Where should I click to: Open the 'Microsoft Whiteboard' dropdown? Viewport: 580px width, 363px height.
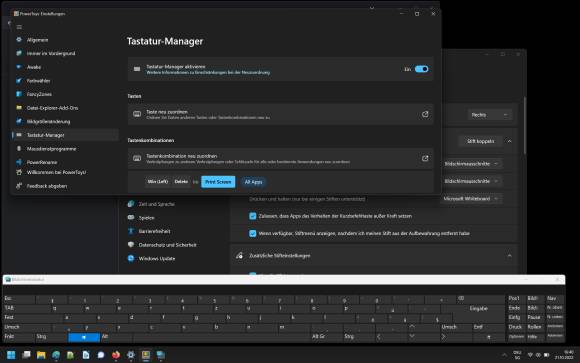(x=471, y=199)
